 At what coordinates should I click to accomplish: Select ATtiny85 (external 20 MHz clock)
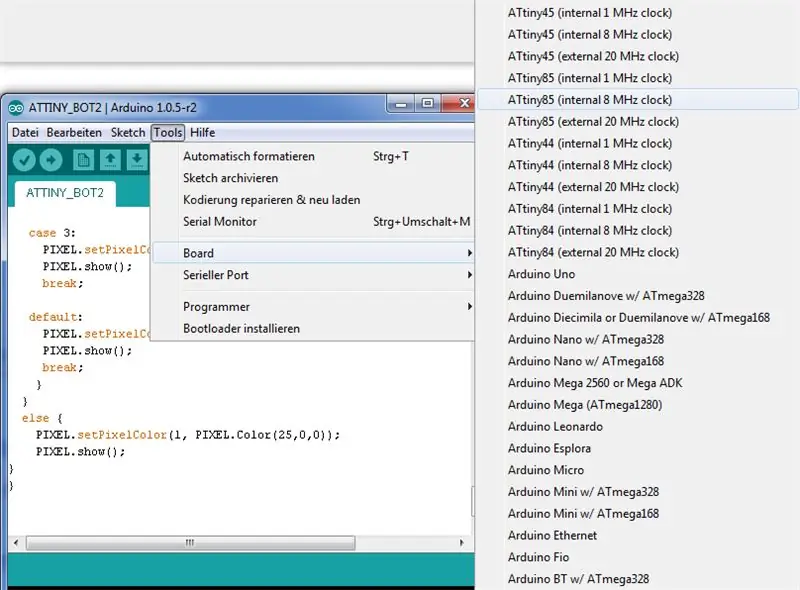[638, 121]
